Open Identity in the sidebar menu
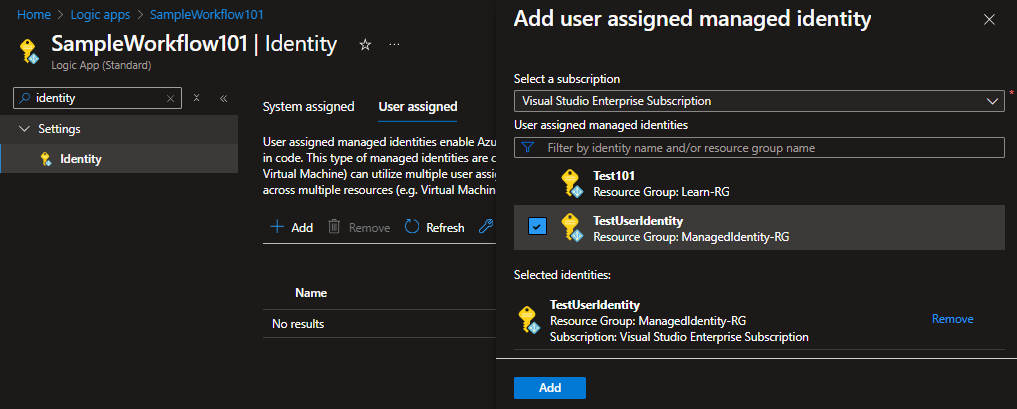The image size is (1017, 409). [119, 159]
